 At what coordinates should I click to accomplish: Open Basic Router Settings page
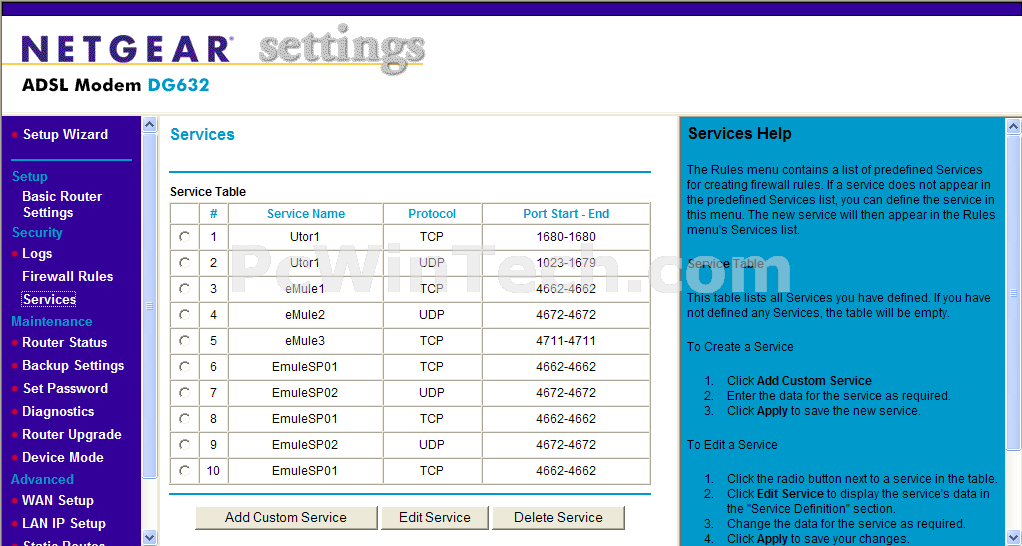click(x=62, y=204)
